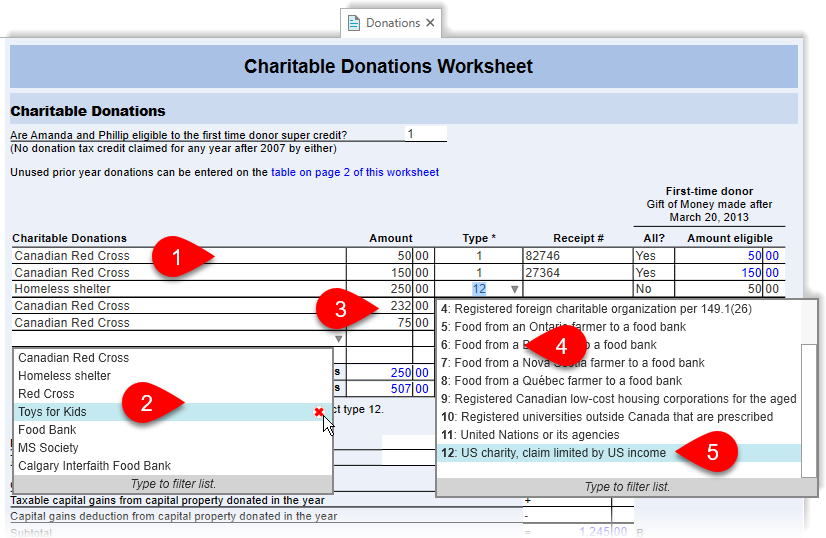This screenshot has height=538, width=826.
Task: Choose type 10 prescribed universities outside Canada
Action: pyautogui.click(x=618, y=416)
